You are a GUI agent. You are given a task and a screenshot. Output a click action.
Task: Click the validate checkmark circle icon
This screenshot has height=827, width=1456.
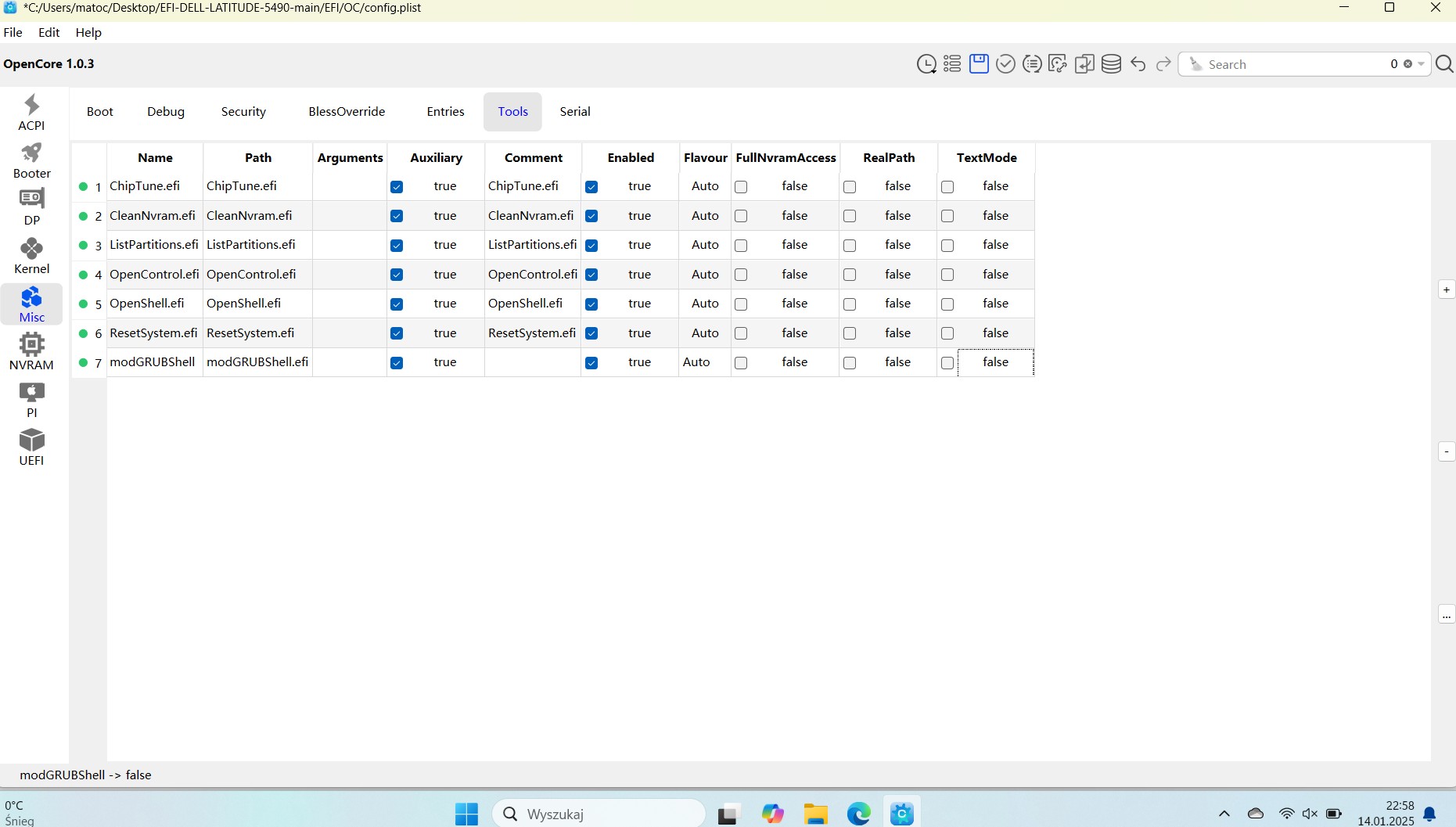click(x=1005, y=64)
